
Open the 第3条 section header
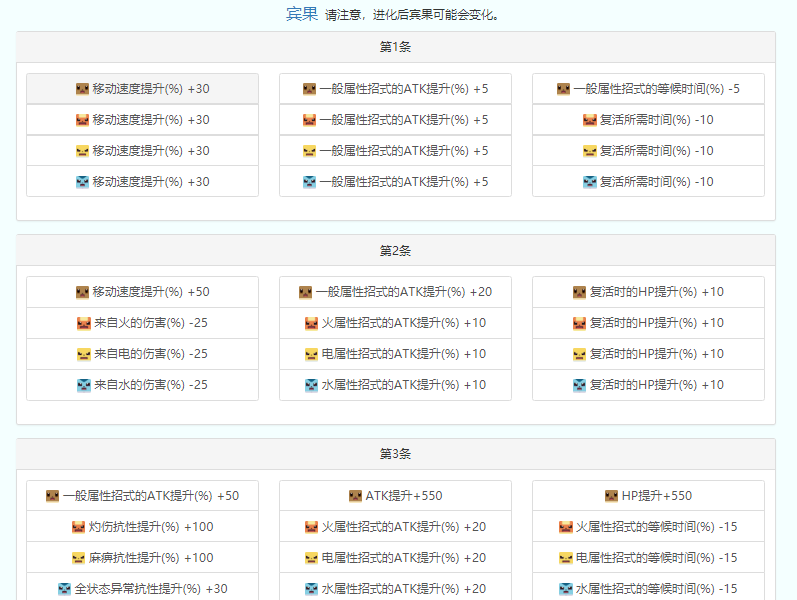(395, 454)
